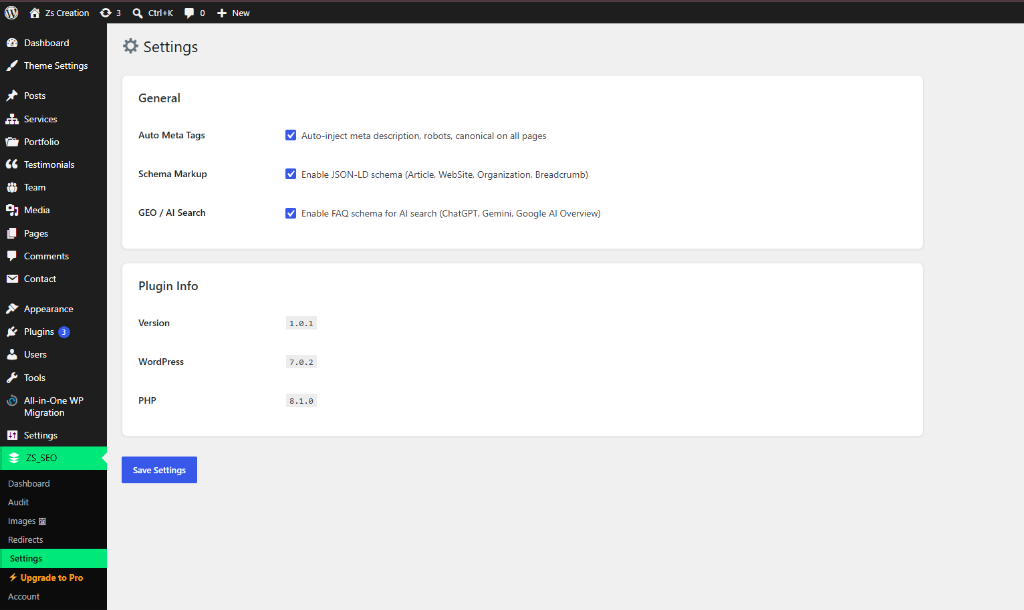Toggle the GEO / AI Search checkbox
Viewport: 1024px width, 610px height.
(x=291, y=213)
